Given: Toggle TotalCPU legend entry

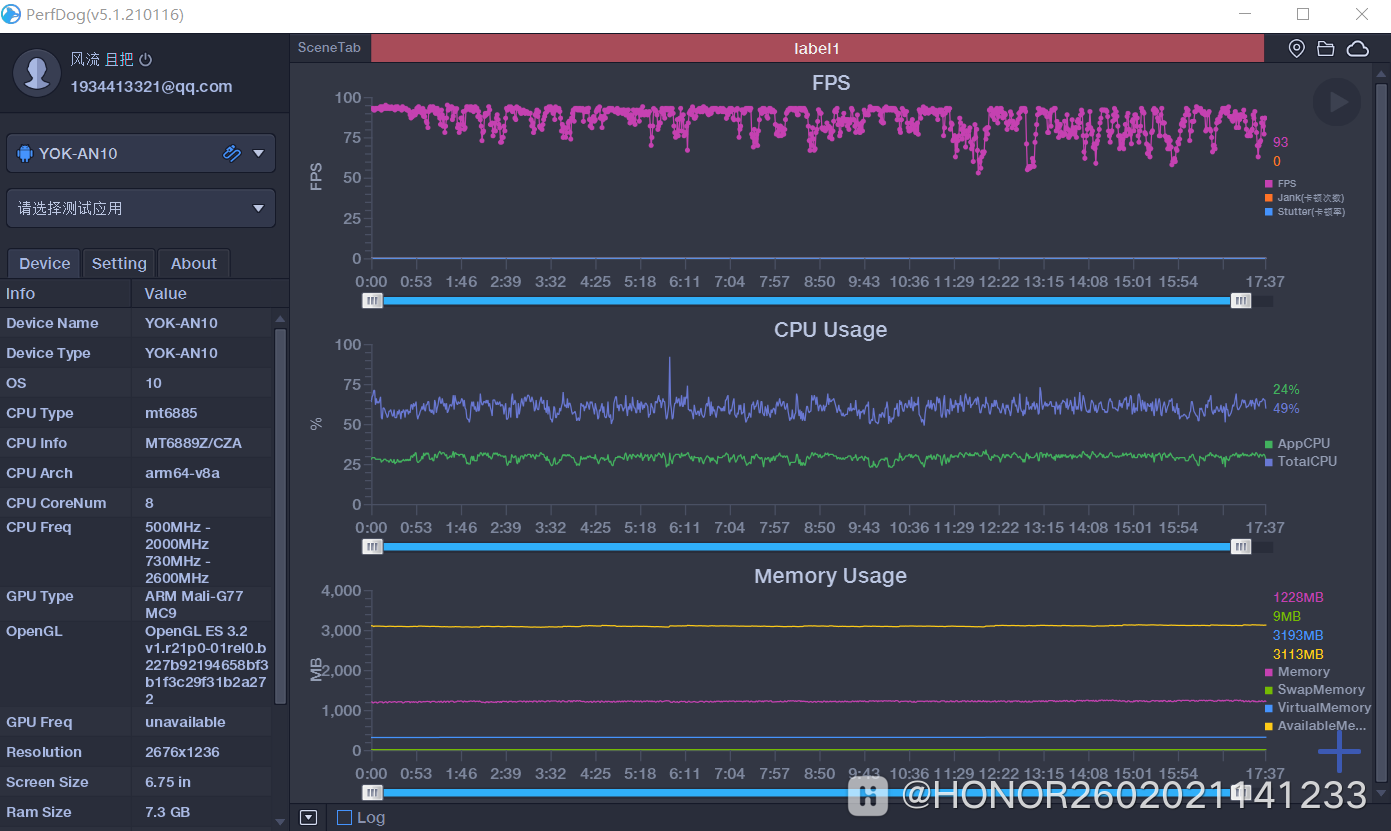Looking at the screenshot, I should pos(1301,462).
